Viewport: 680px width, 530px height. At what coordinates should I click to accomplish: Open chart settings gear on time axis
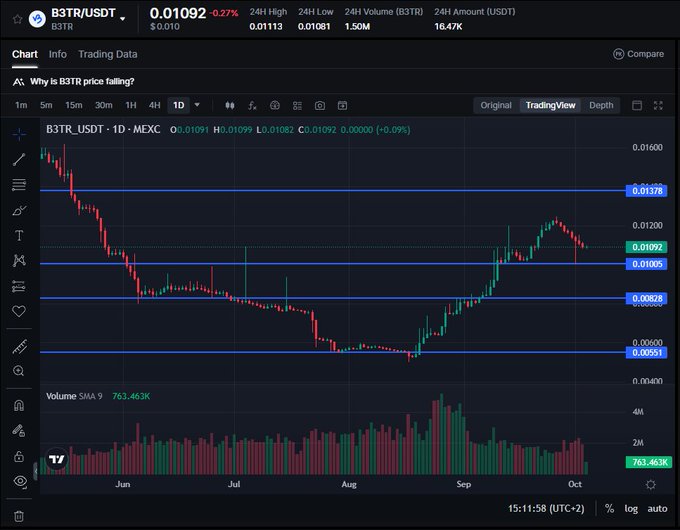(x=651, y=484)
